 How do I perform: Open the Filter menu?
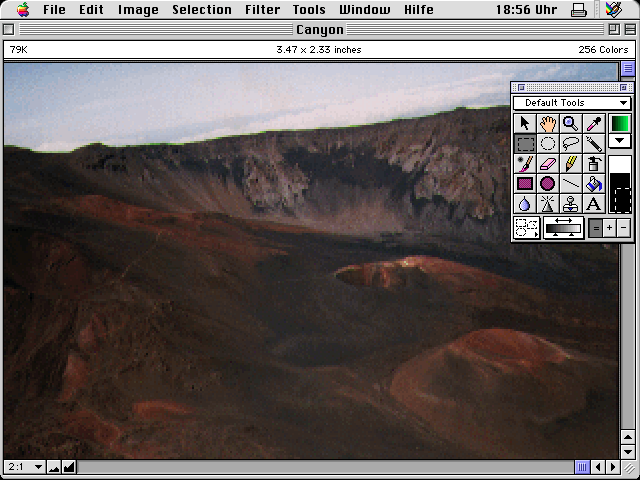pyautogui.click(x=262, y=9)
